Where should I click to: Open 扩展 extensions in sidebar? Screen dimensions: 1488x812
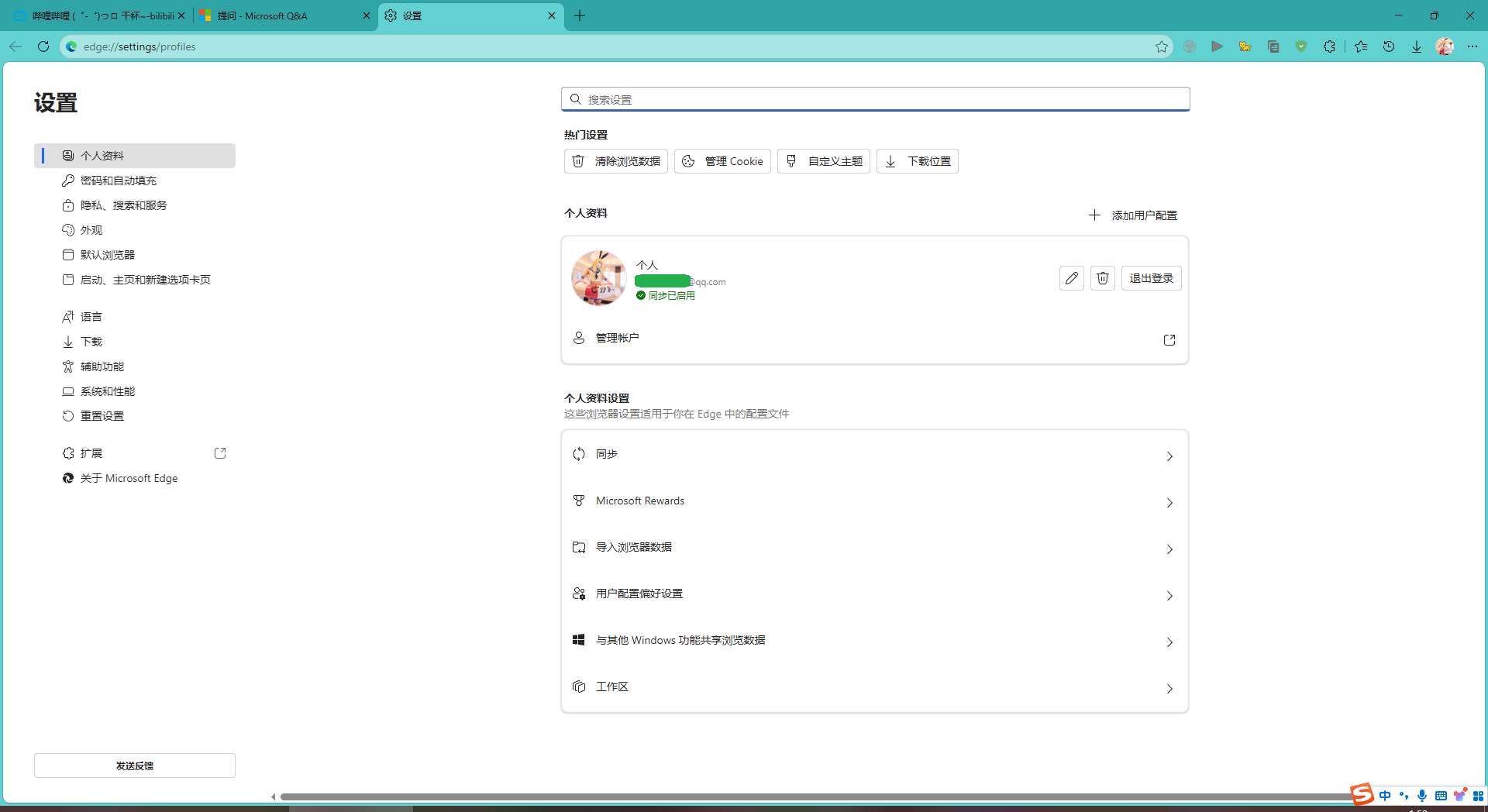(x=135, y=453)
